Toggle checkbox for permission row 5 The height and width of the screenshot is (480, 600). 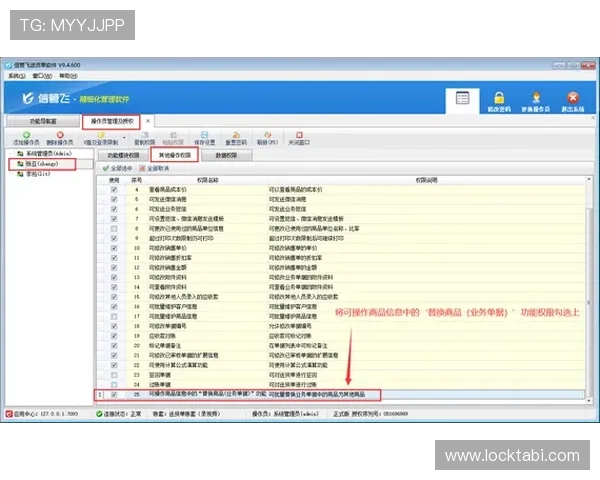tap(114, 199)
